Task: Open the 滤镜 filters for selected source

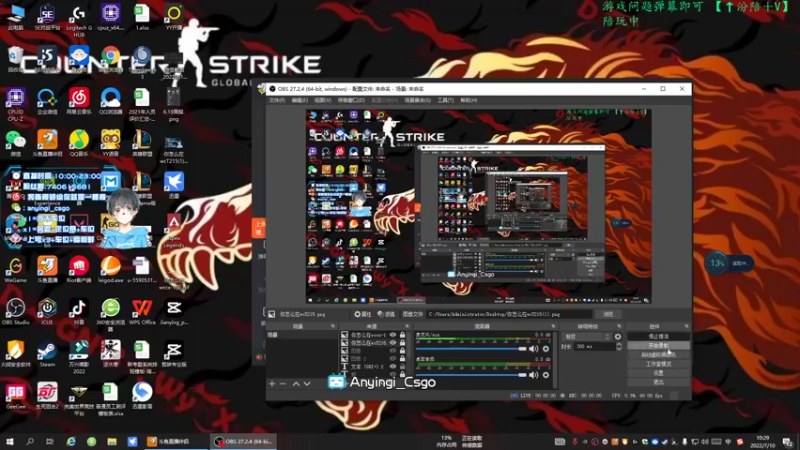Action: [386, 314]
